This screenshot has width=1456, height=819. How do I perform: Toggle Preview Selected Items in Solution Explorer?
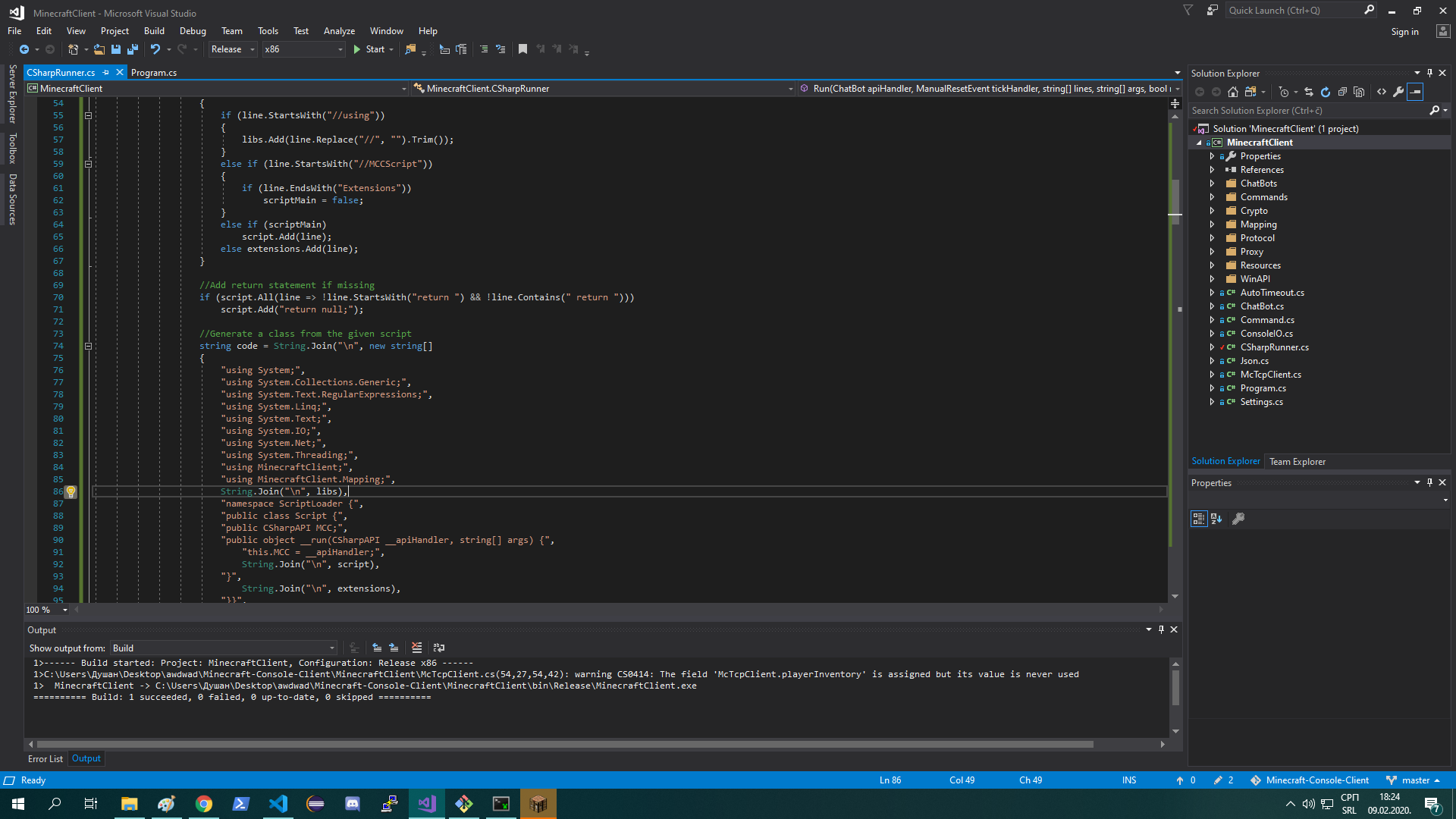coord(1415,92)
